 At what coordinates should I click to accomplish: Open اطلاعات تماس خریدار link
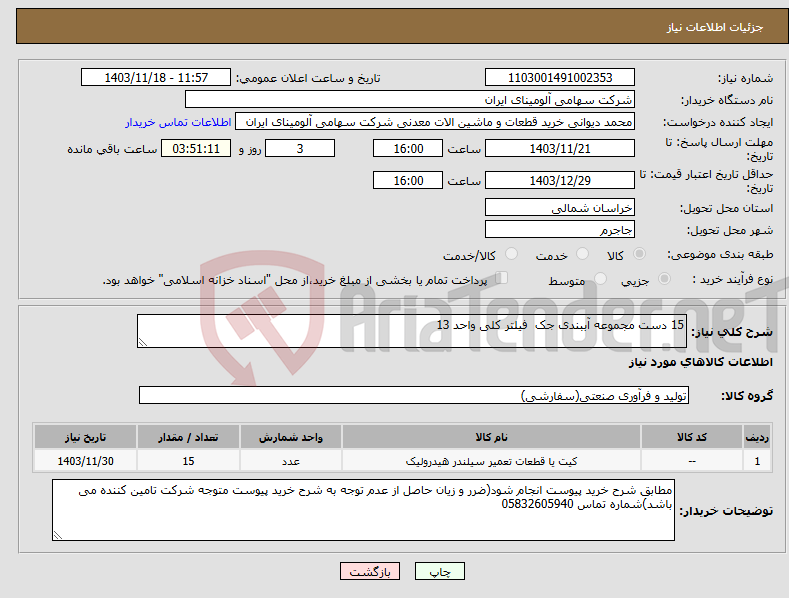click(178, 122)
